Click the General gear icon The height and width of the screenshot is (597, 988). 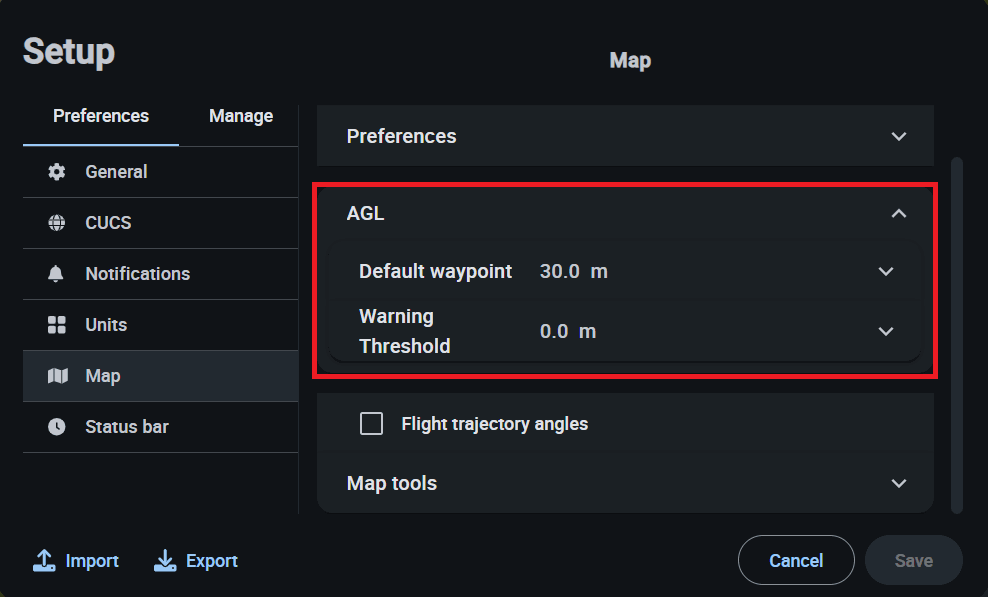tap(57, 172)
